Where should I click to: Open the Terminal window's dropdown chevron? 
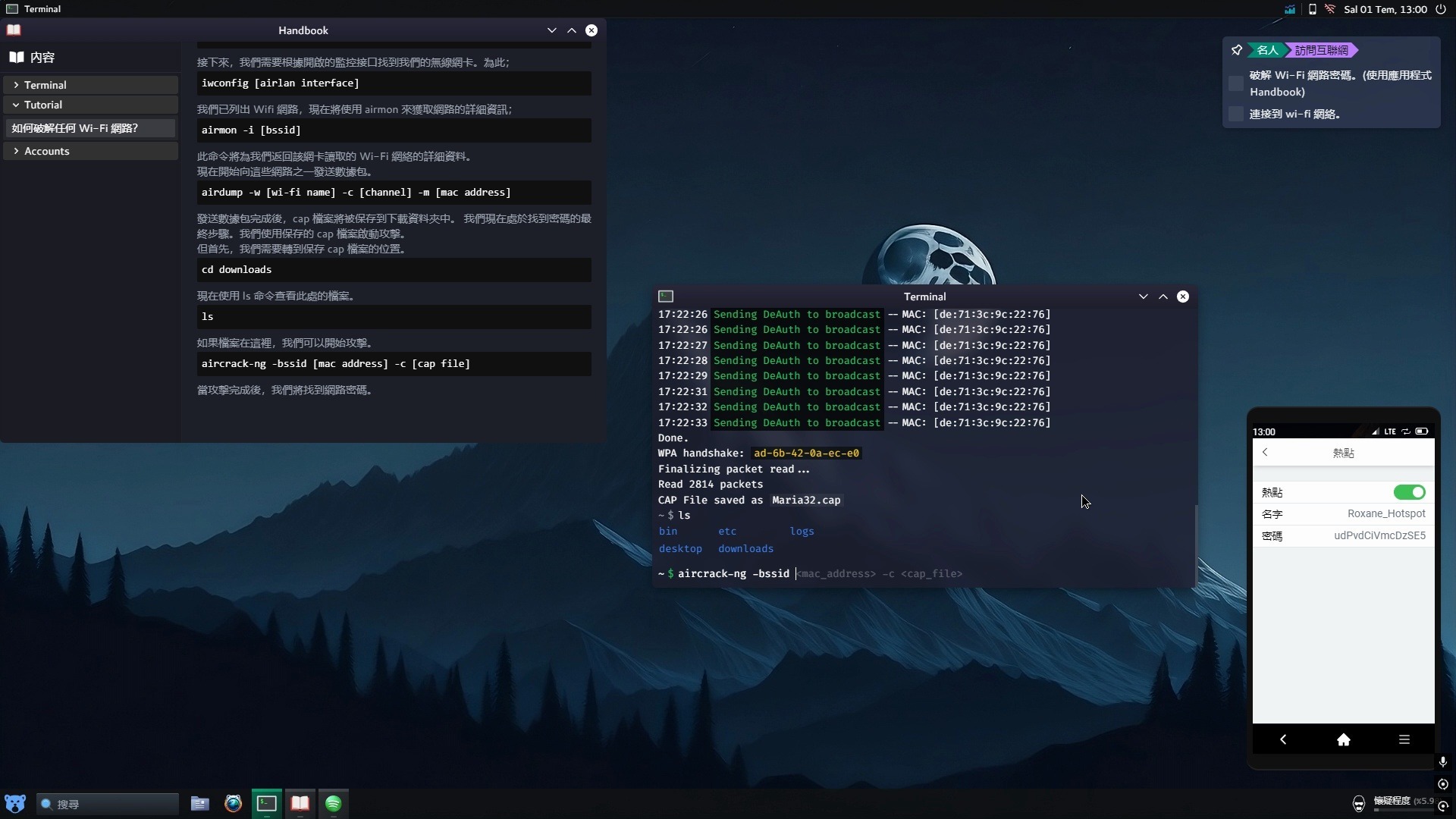point(1144,297)
